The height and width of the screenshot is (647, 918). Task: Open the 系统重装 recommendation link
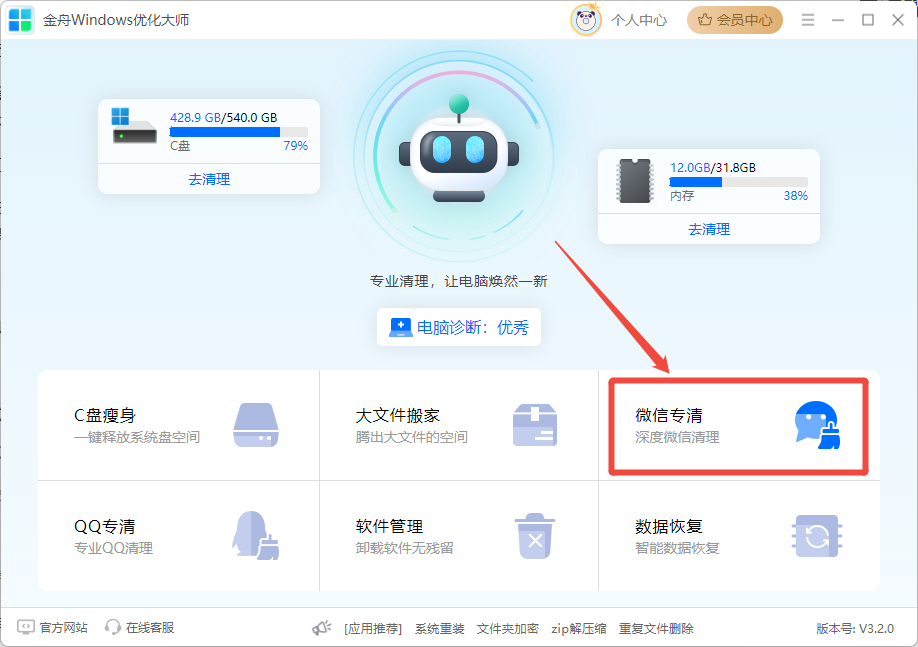tap(440, 629)
